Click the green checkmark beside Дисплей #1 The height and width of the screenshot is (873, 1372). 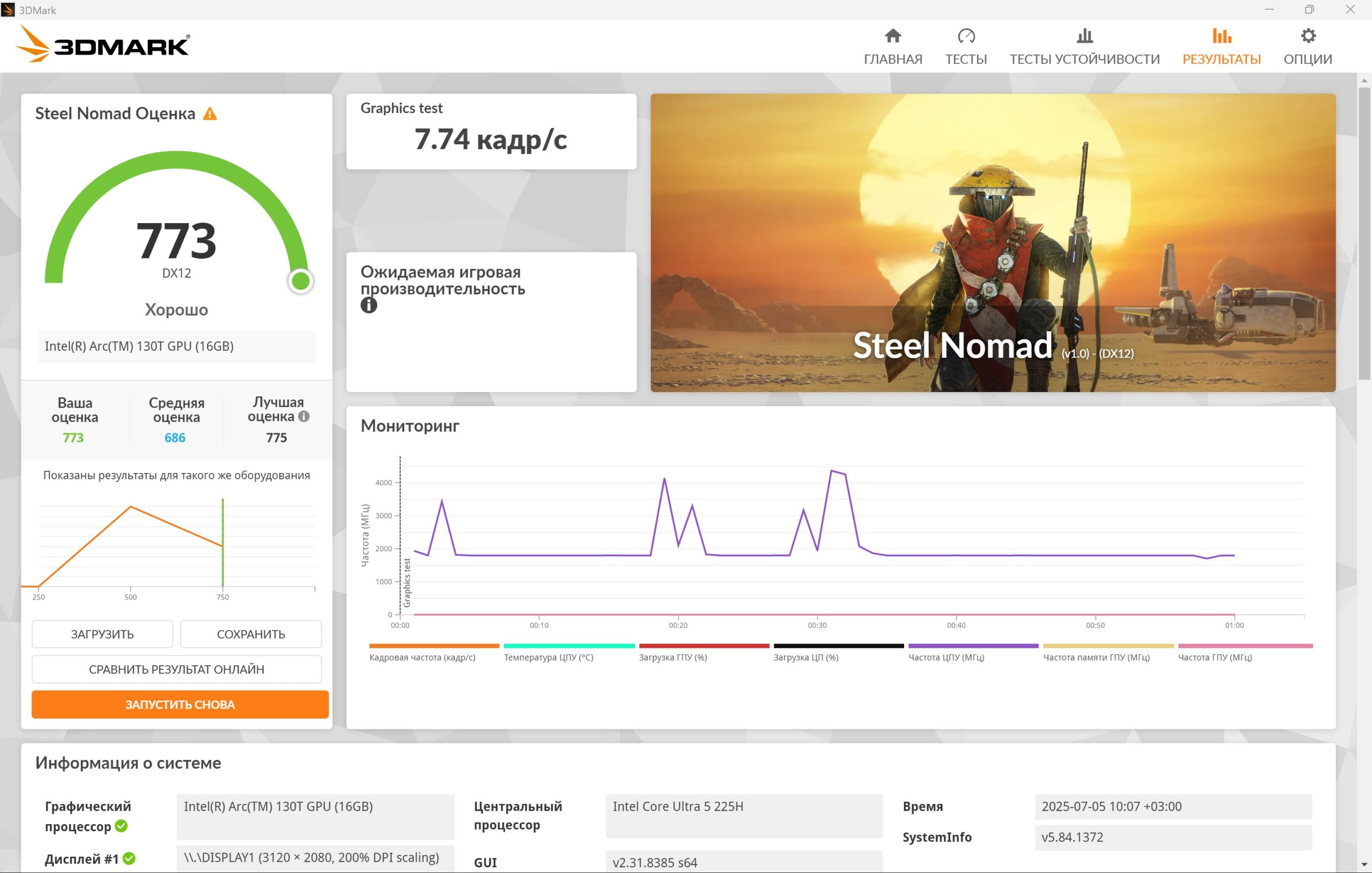click(x=129, y=858)
